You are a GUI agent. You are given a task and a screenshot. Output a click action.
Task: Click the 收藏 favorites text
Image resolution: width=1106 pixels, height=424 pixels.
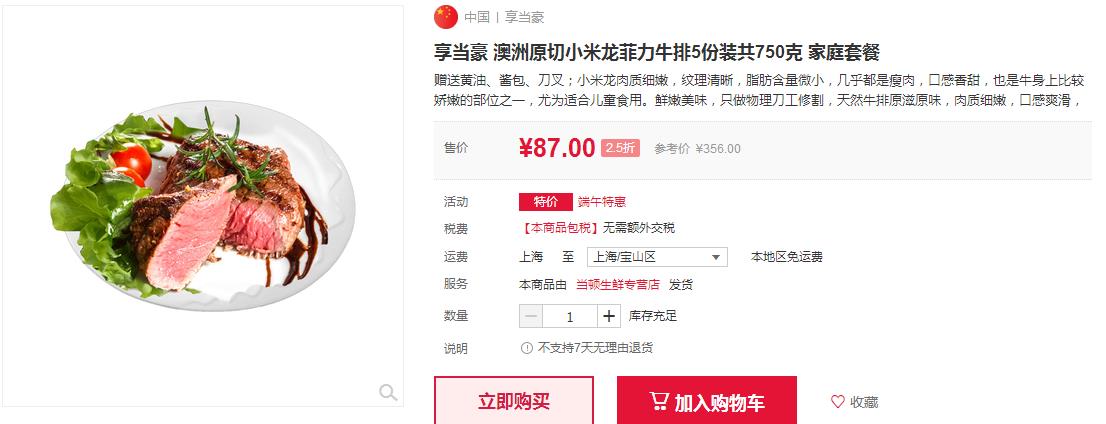864,402
